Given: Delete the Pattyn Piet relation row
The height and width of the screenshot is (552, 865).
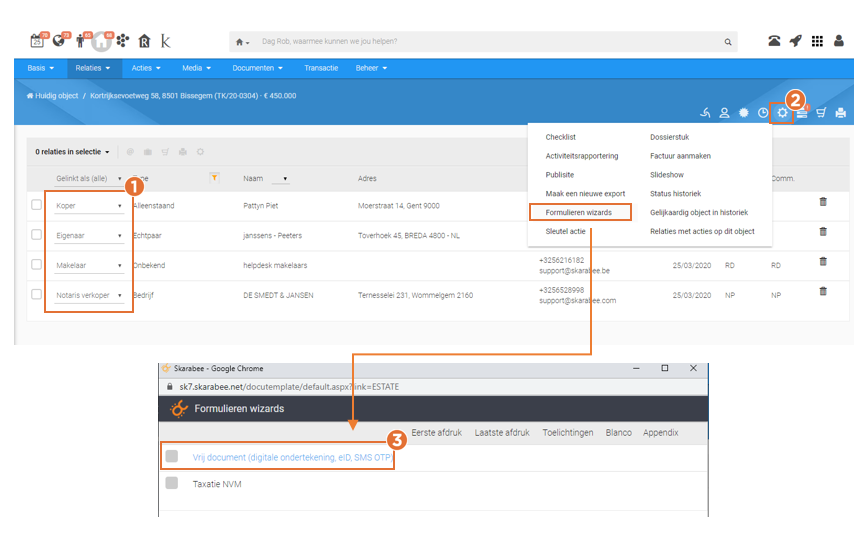Looking at the screenshot, I should (823, 202).
